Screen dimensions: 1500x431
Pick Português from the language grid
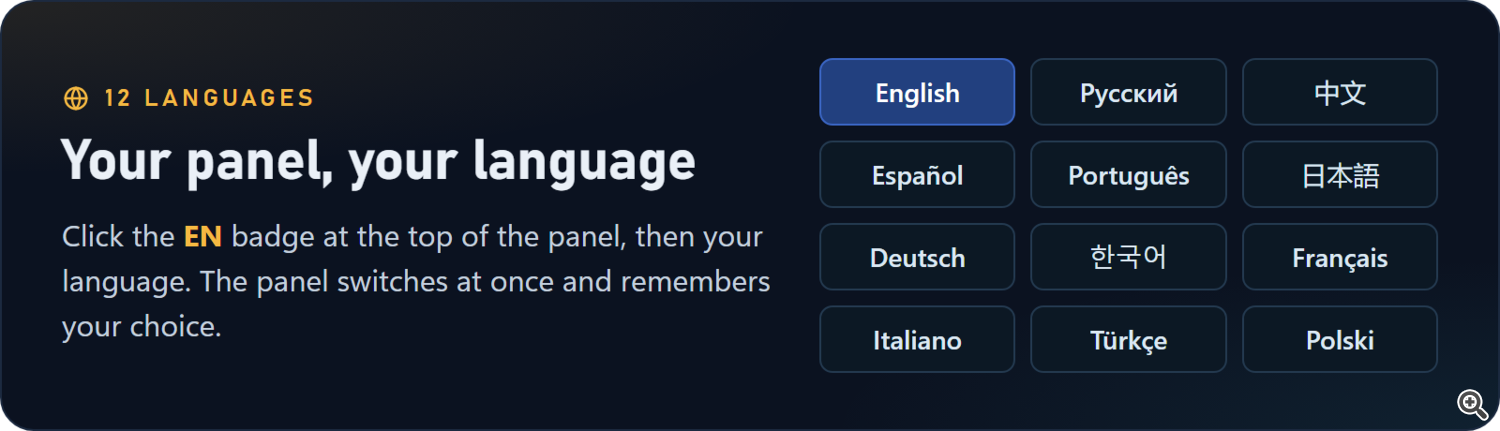(1128, 175)
